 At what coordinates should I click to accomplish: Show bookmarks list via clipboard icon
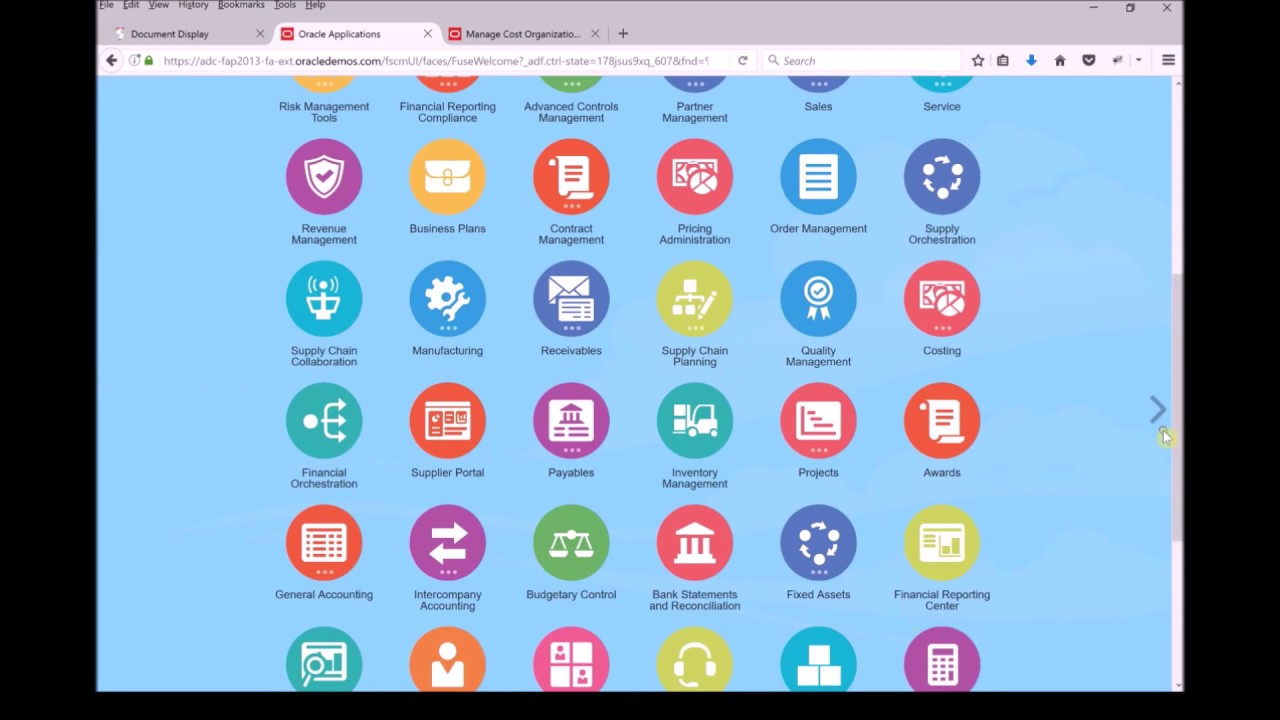coord(1003,61)
